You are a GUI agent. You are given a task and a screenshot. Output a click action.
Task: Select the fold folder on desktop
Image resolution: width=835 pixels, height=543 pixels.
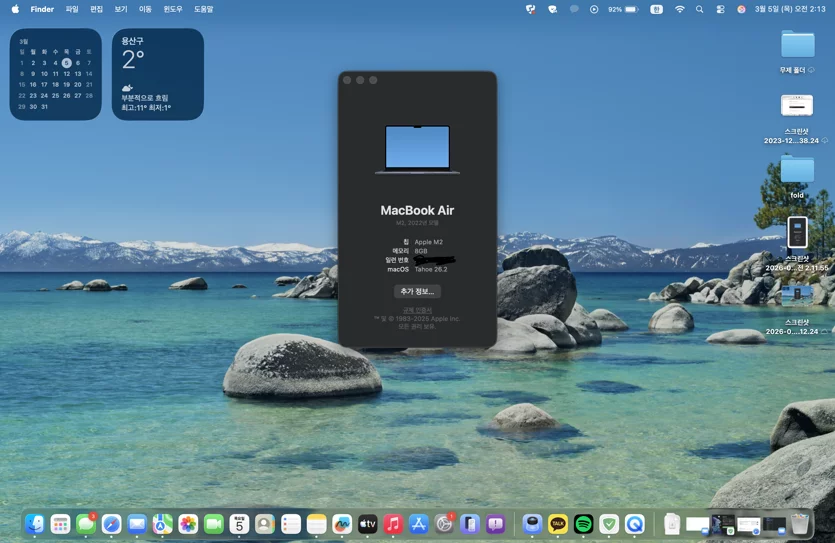[797, 177]
